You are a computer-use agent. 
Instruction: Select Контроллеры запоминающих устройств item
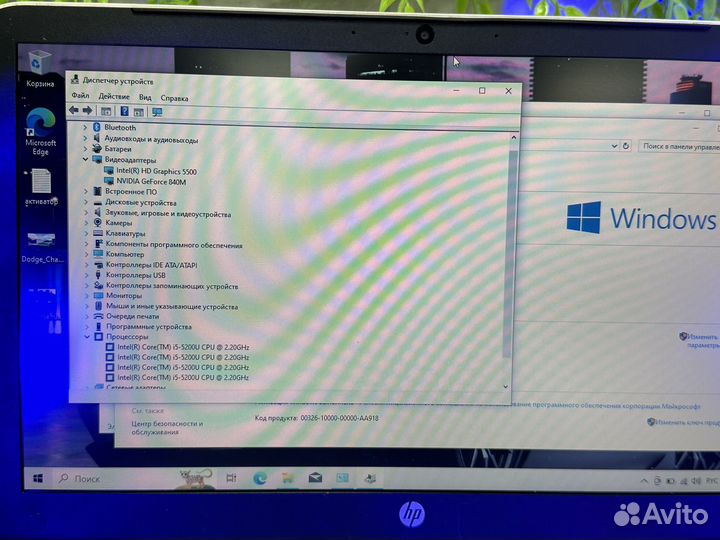[172, 286]
